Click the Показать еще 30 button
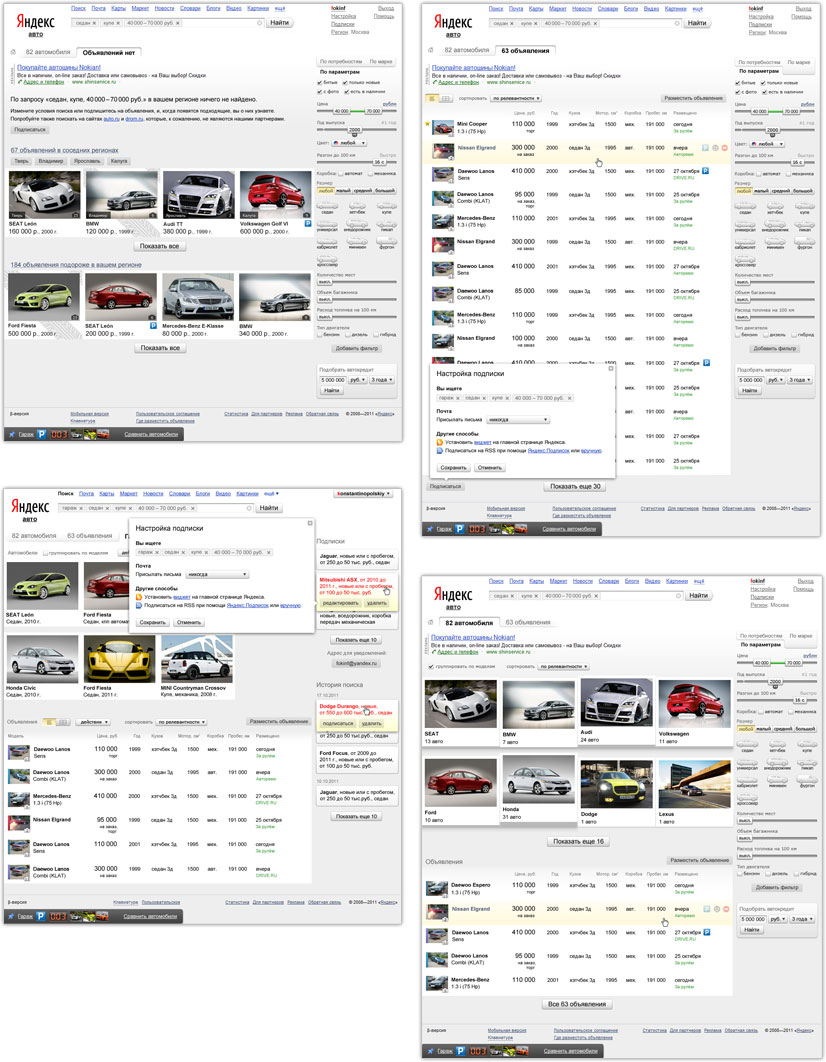This screenshot has height=1062, width=826. pyautogui.click(x=574, y=486)
